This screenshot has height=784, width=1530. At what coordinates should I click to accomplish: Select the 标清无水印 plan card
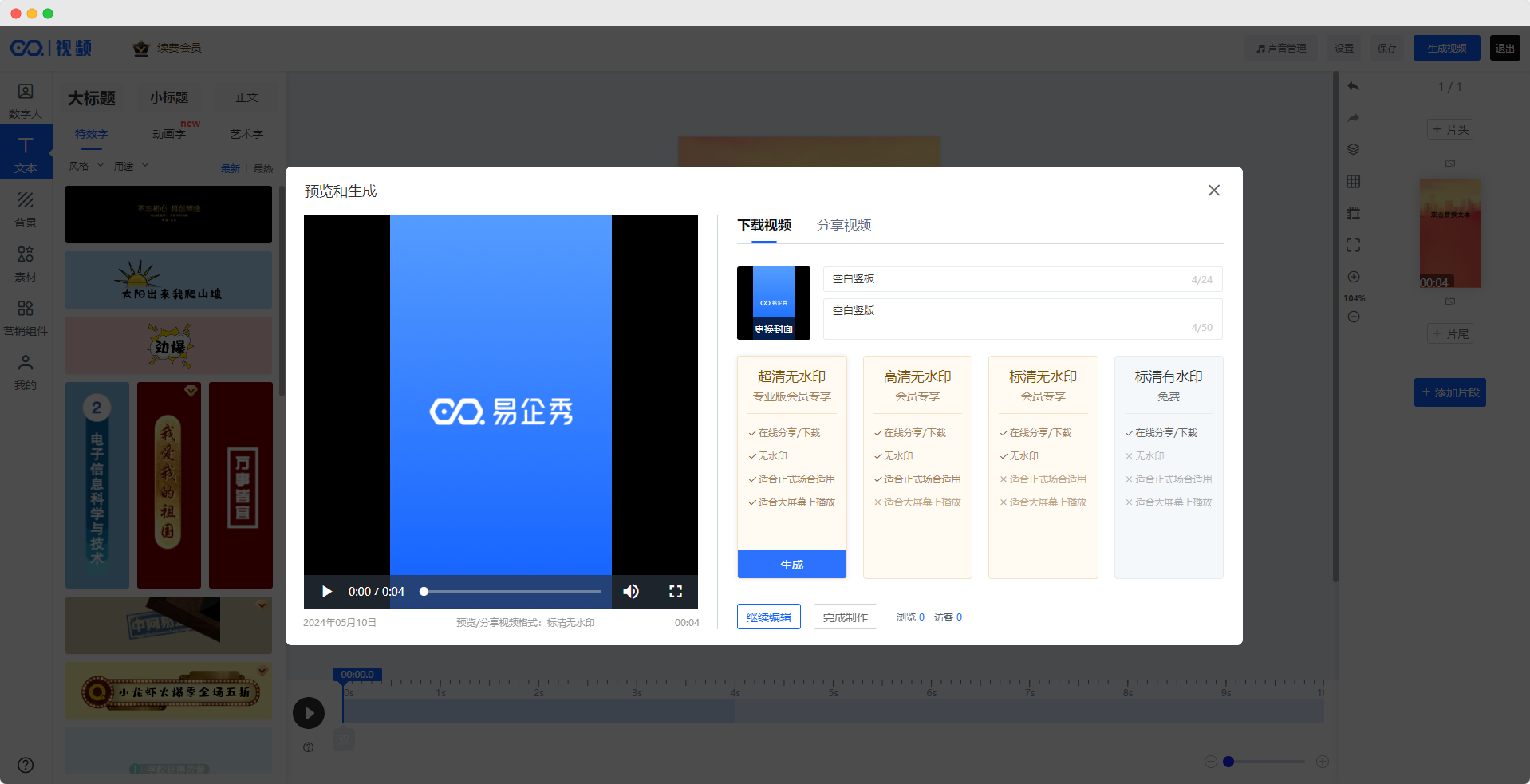1043,467
